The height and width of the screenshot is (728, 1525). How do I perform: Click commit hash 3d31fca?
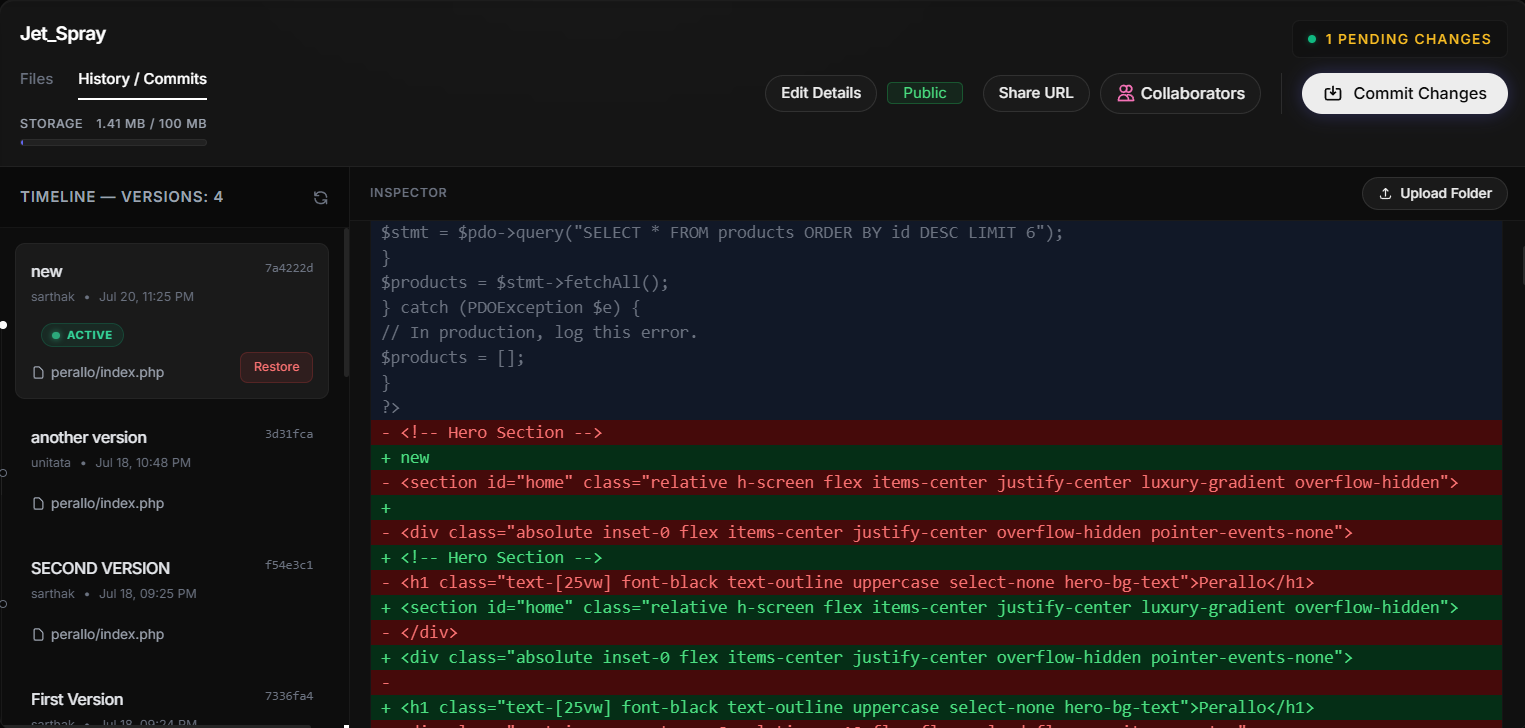click(289, 434)
